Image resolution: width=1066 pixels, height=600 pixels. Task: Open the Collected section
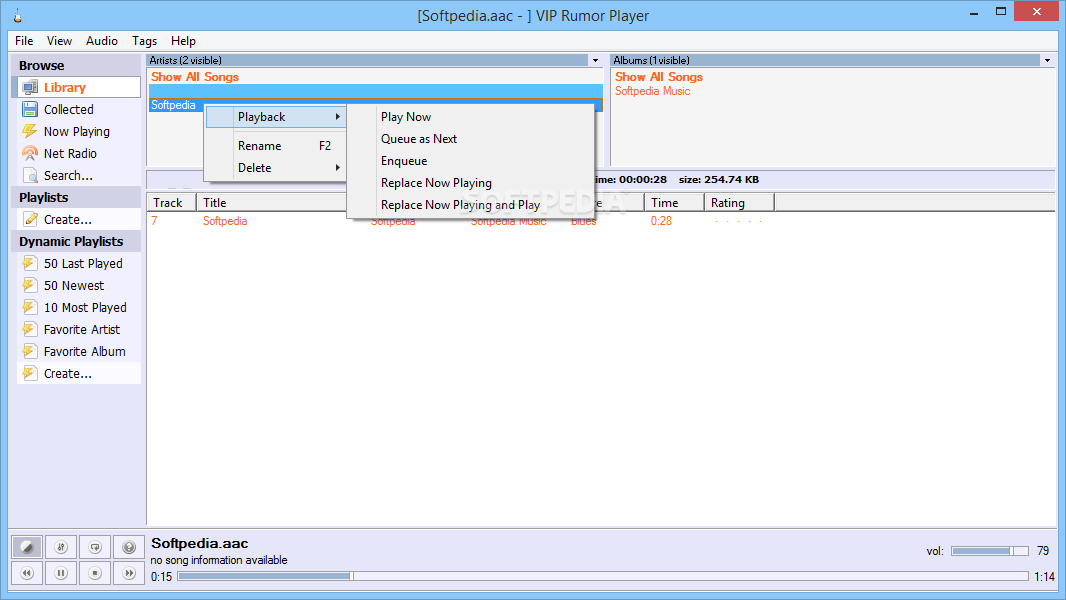(77, 109)
